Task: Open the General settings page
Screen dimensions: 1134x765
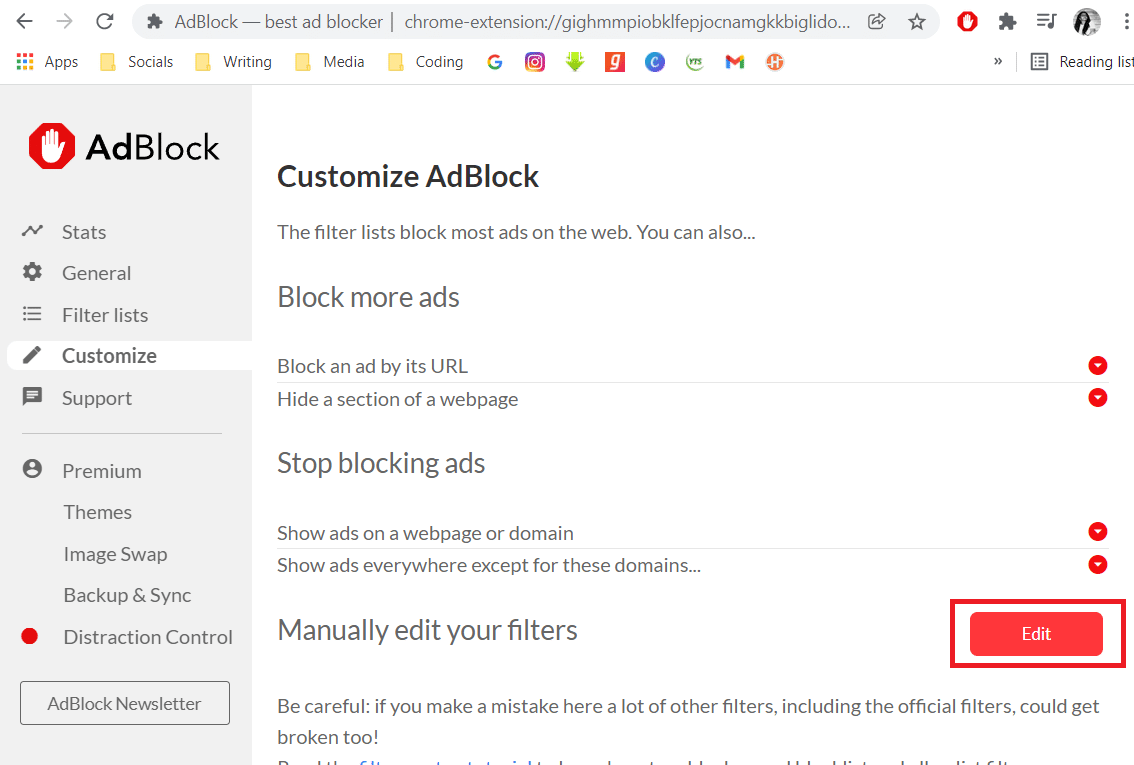Action: 96,273
